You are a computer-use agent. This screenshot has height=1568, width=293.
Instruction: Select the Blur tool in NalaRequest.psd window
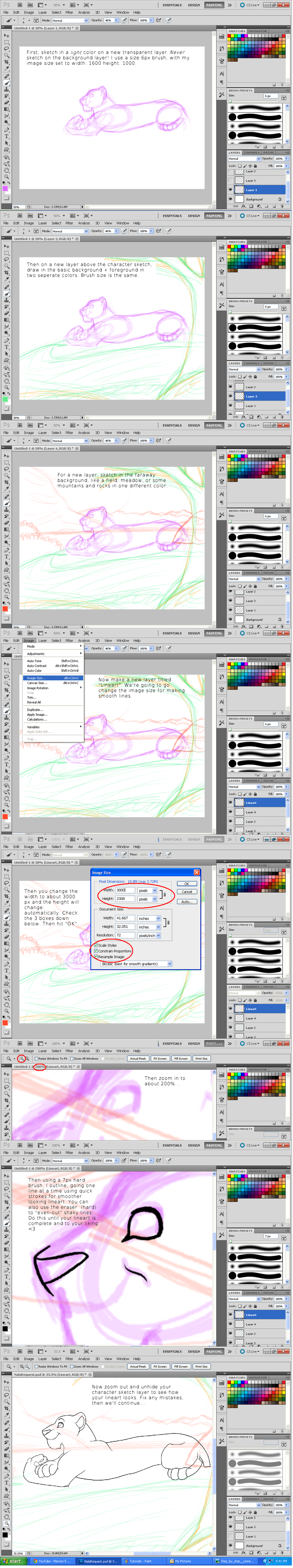(x=7, y=1462)
